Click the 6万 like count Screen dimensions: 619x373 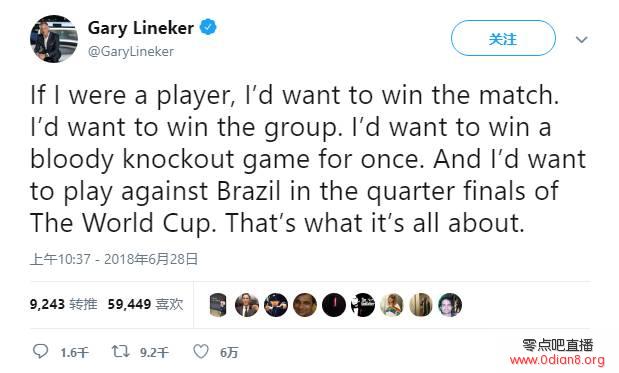click(229, 352)
